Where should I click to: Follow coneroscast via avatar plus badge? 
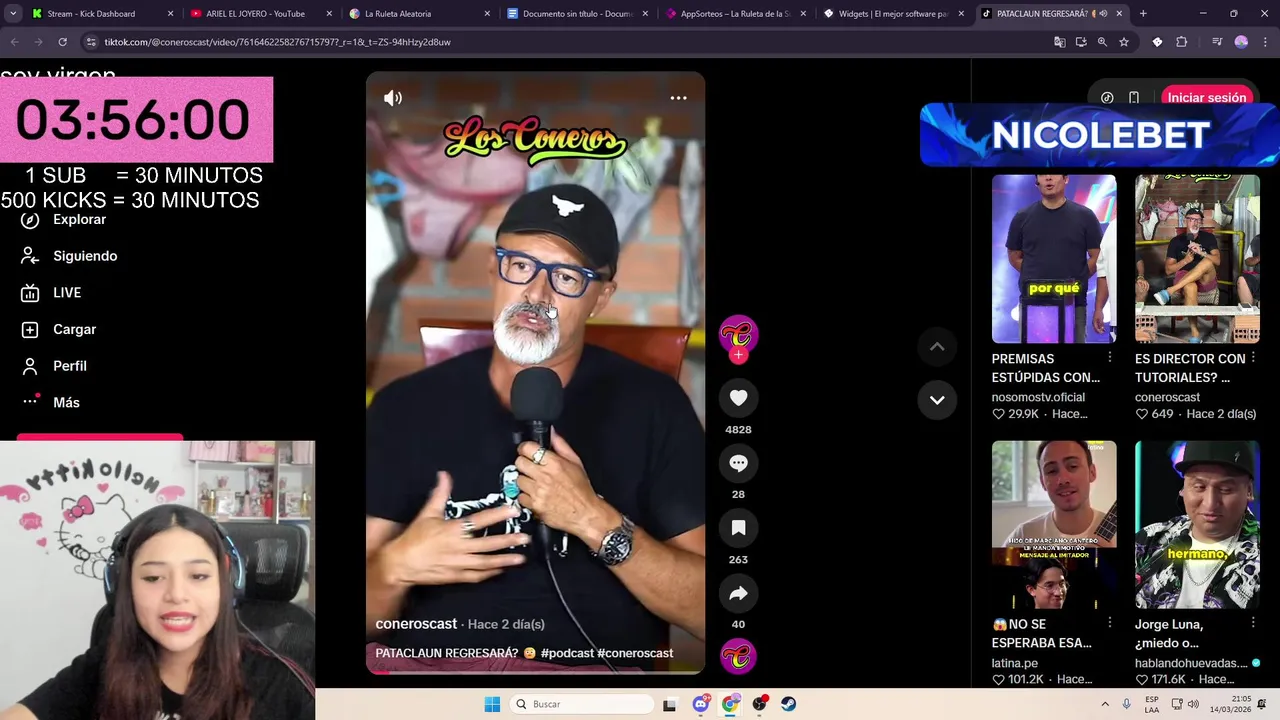tap(738, 355)
